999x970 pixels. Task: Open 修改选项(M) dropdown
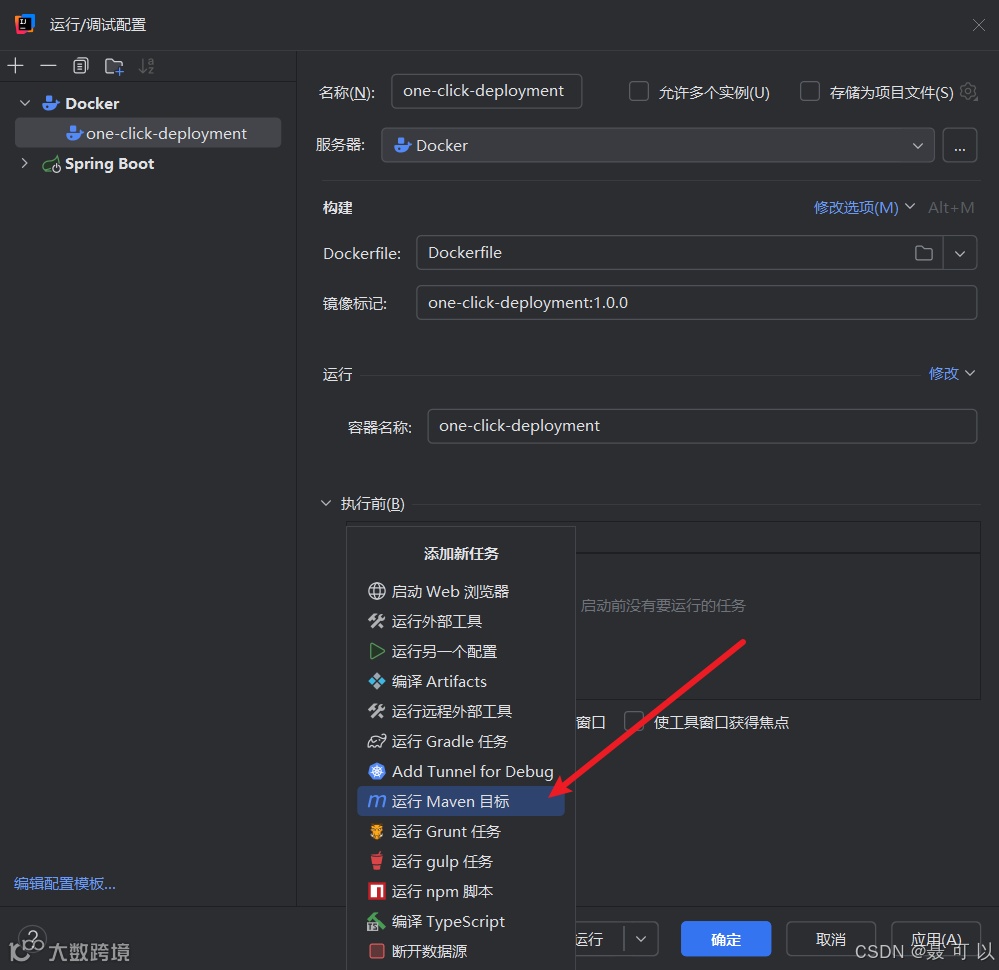[x=863, y=207]
